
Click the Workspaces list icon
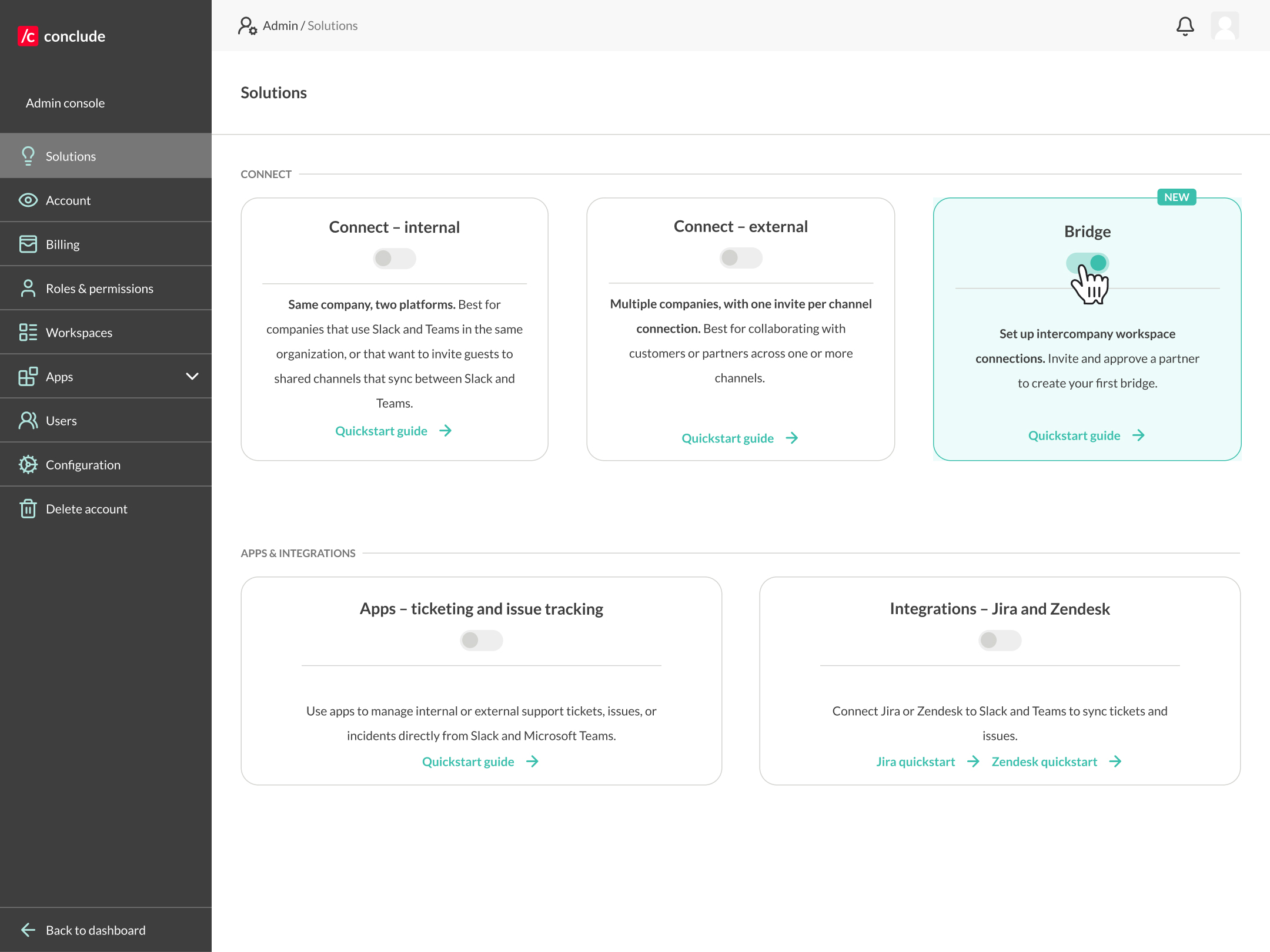coord(28,333)
